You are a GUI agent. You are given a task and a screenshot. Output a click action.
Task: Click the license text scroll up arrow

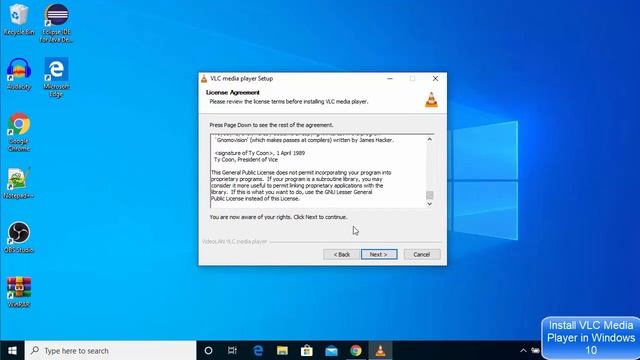point(429,140)
